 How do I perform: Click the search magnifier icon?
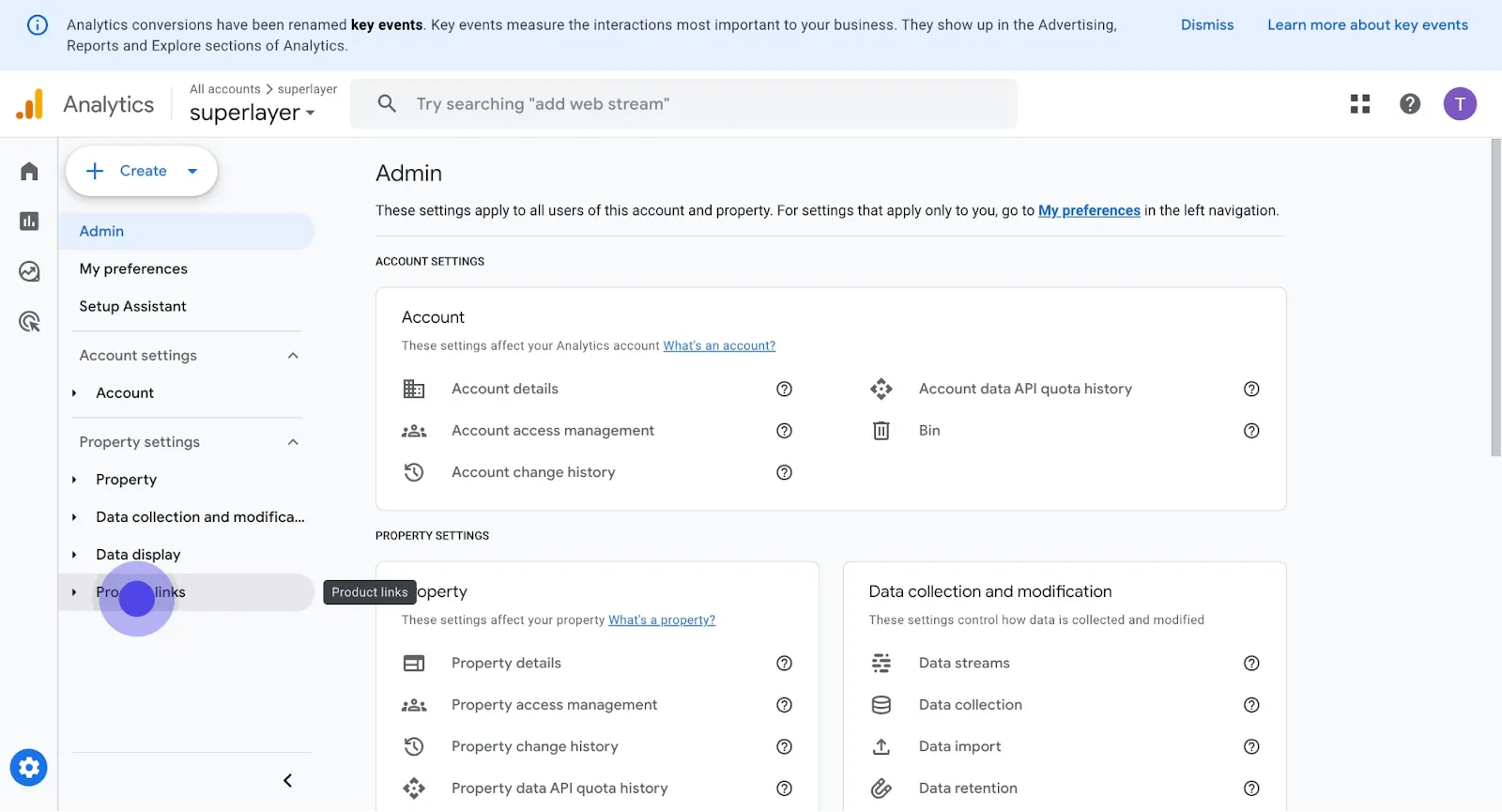(387, 103)
